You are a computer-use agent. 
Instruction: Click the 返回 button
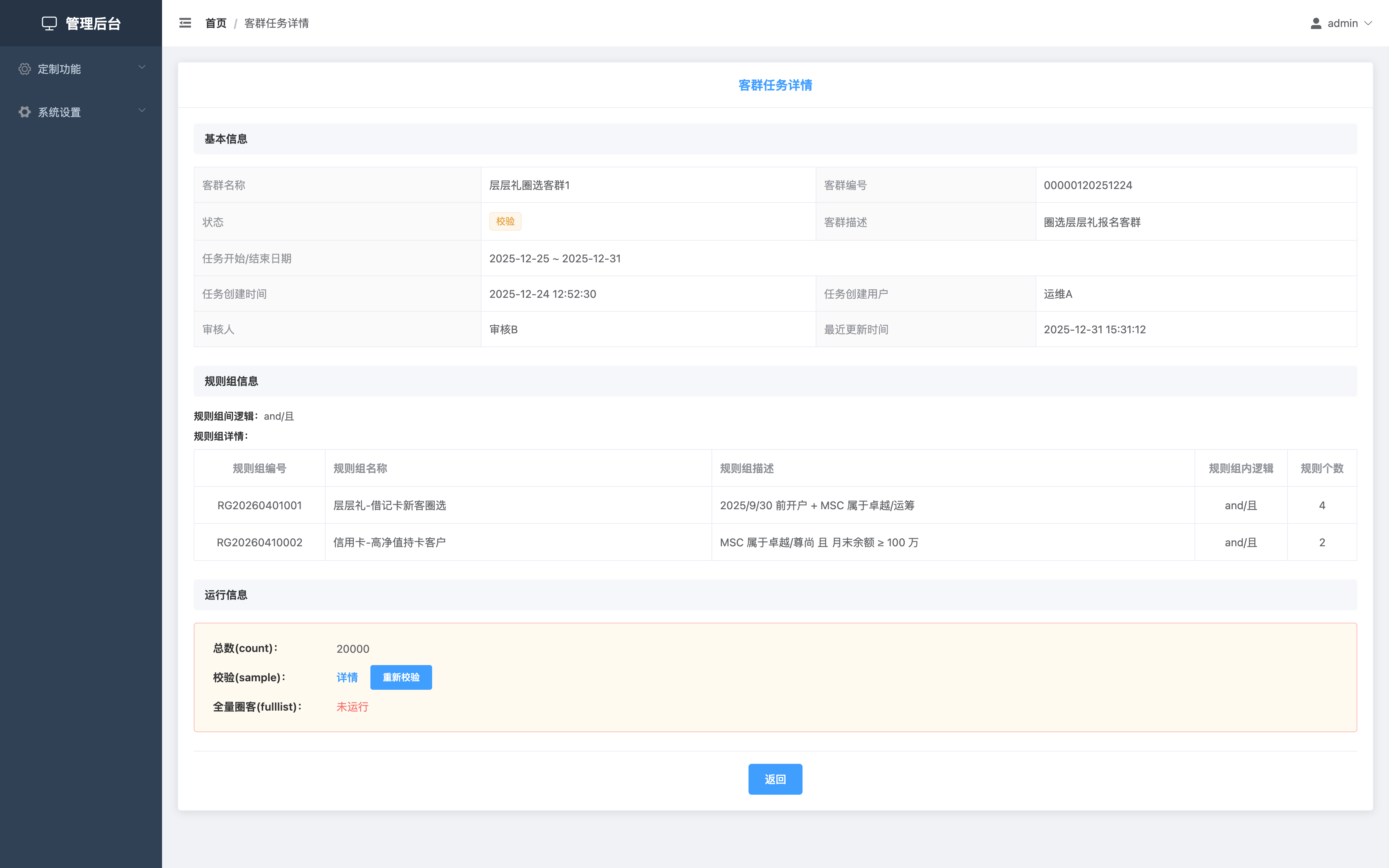pyautogui.click(x=775, y=779)
